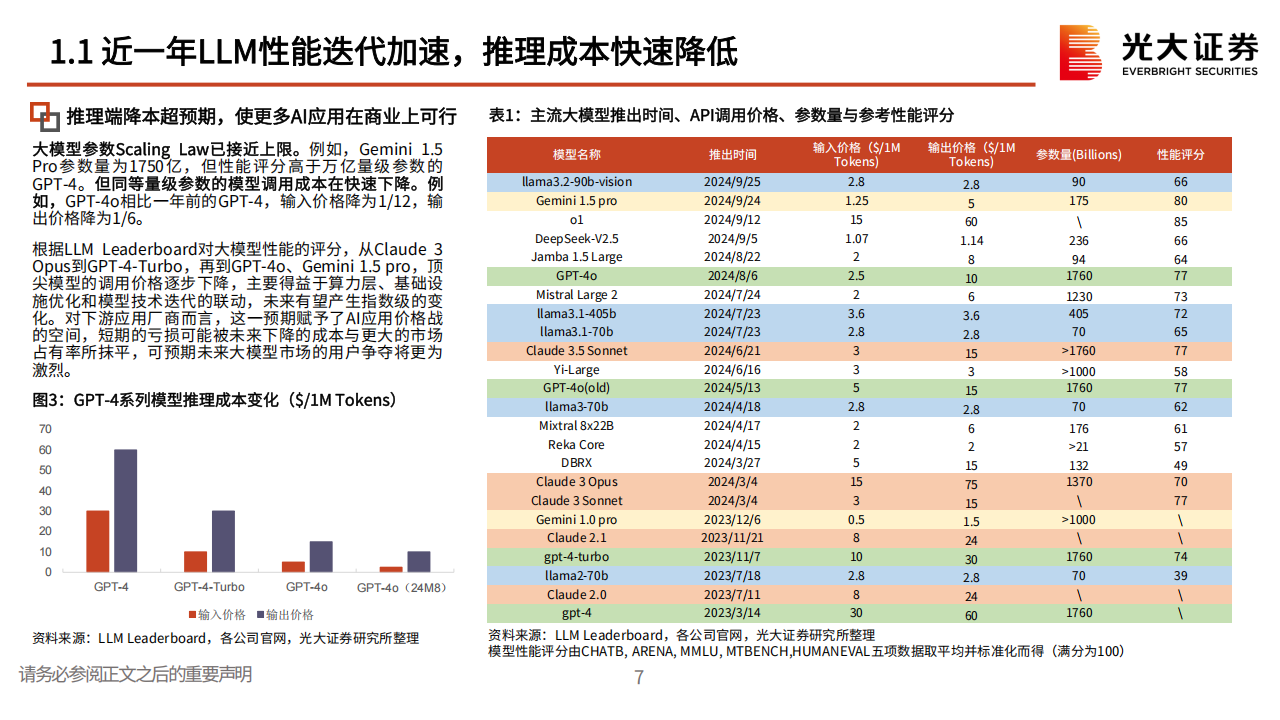The width and height of the screenshot is (1280, 720).
Task: Click the 2024/9/5 date in DeepSeek-V2.5 row
Action: point(733,238)
